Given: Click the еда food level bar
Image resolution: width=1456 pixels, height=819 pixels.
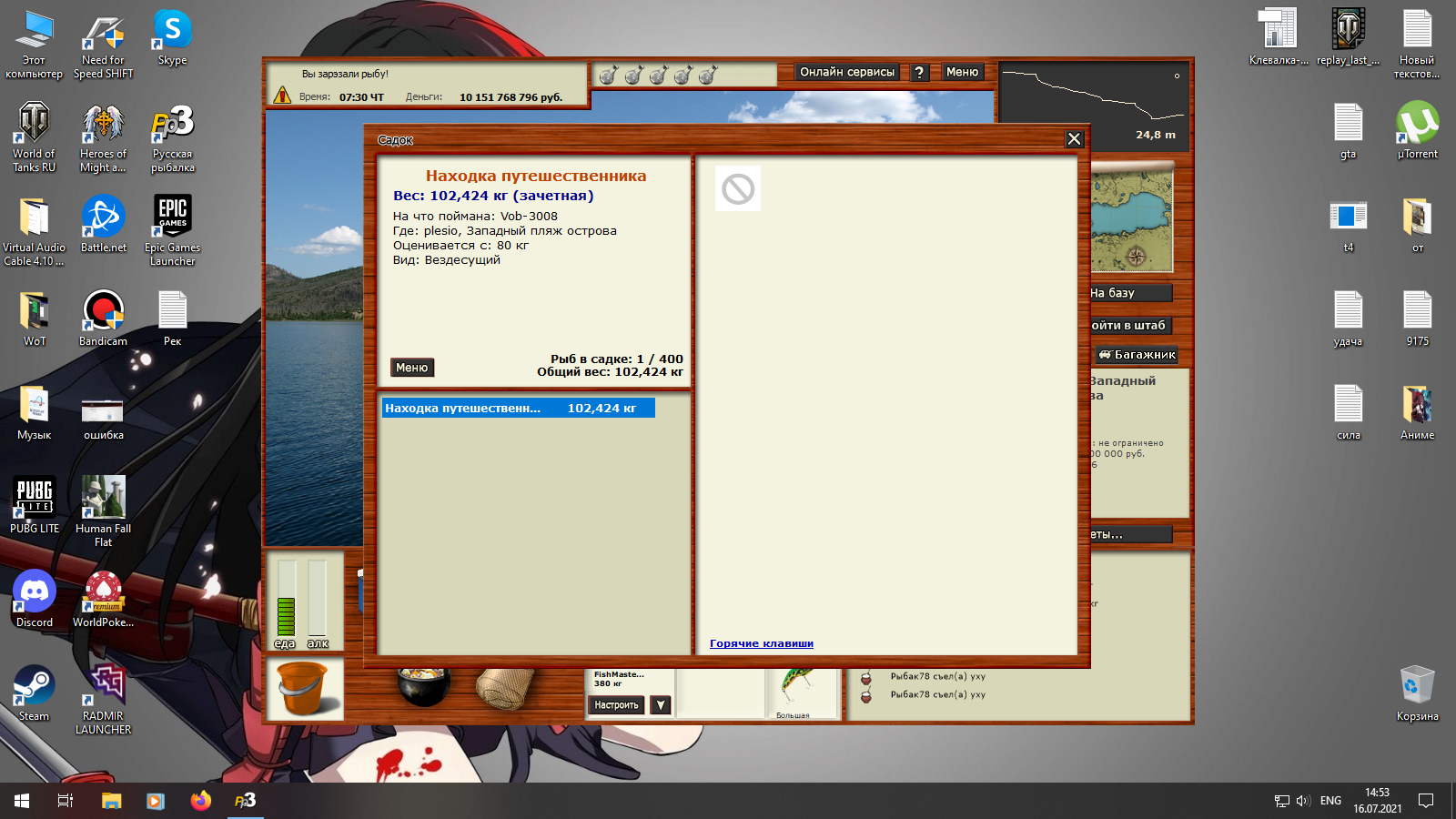Looking at the screenshot, I should coord(286,598).
